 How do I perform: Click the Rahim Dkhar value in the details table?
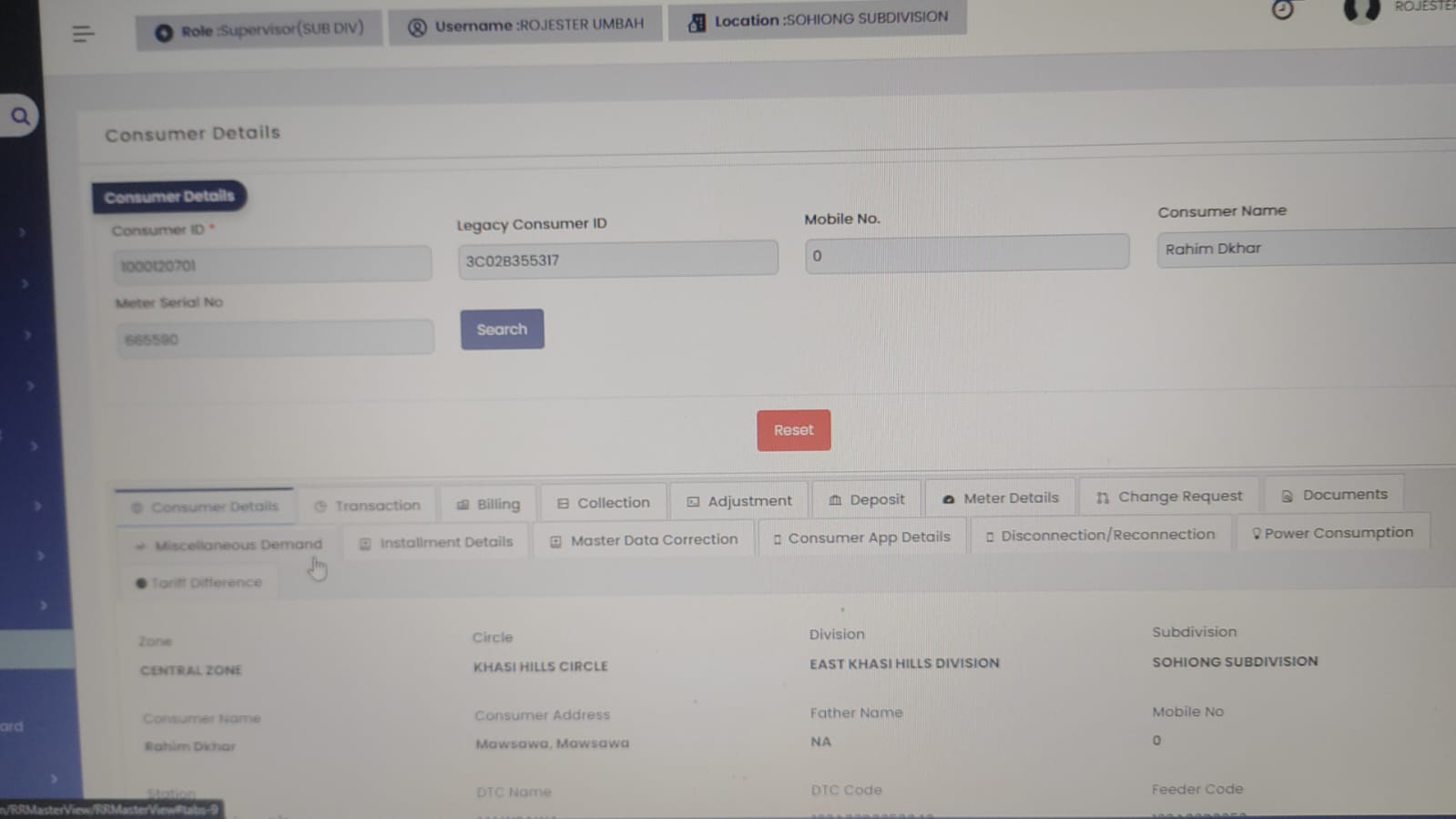[x=189, y=746]
